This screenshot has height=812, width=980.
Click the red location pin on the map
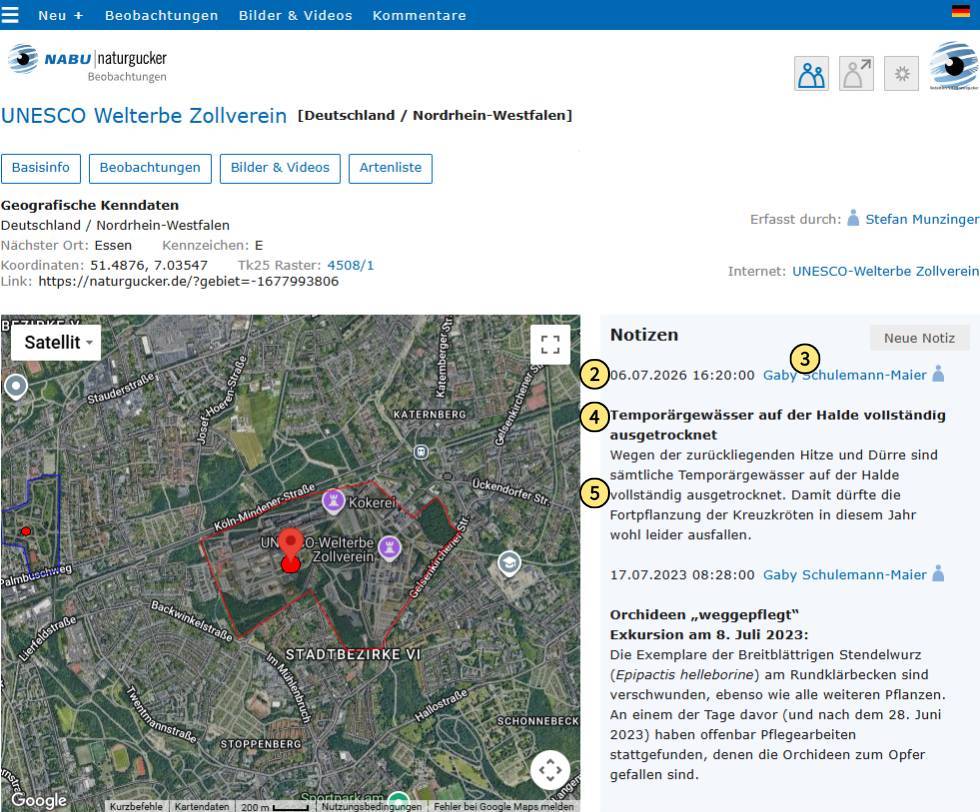click(291, 546)
